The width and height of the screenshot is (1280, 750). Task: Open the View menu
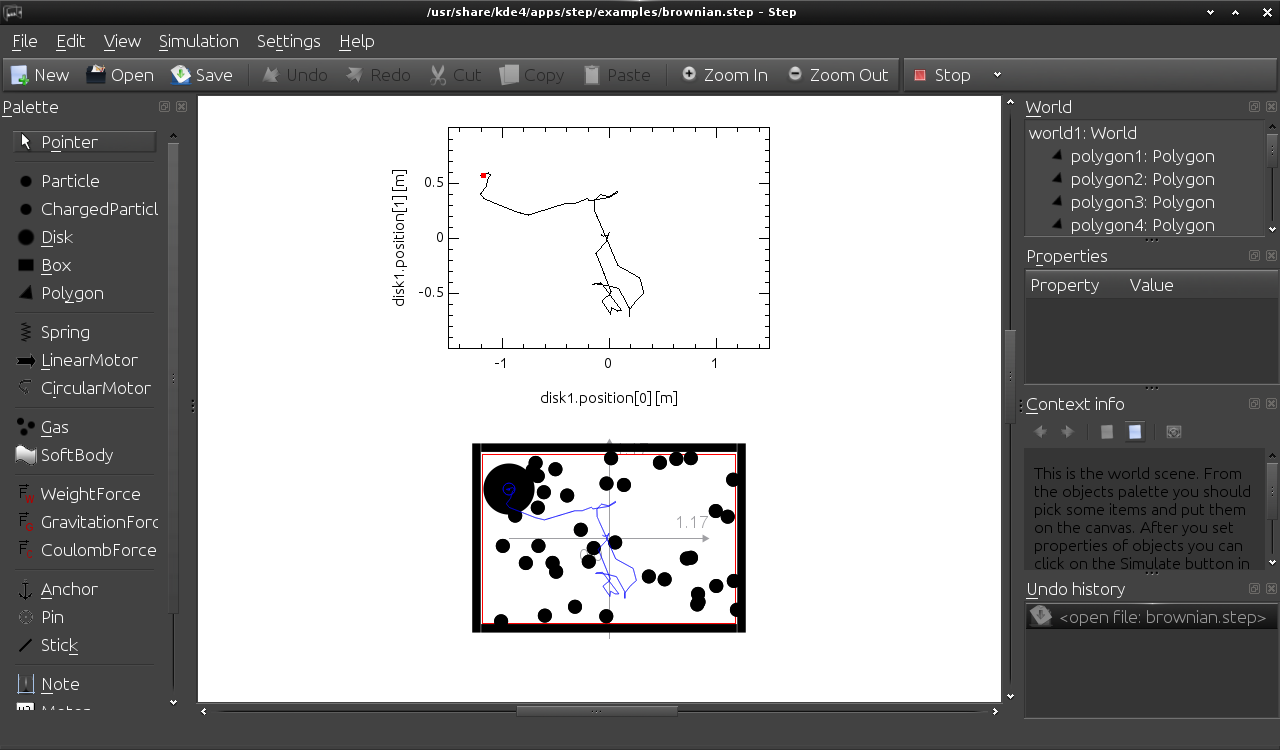pos(122,41)
